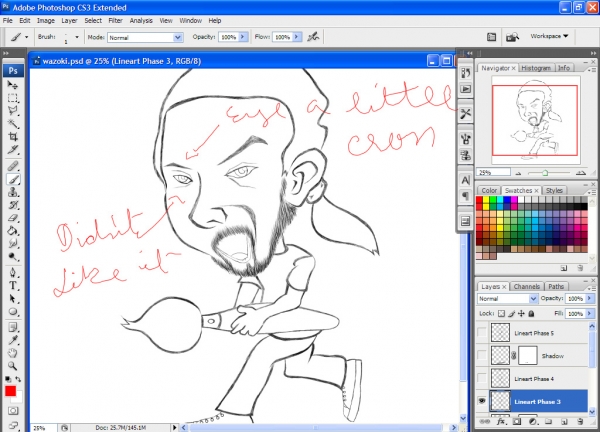Select the Eyedropper tool
600x432 pixels.
(x=13, y=340)
